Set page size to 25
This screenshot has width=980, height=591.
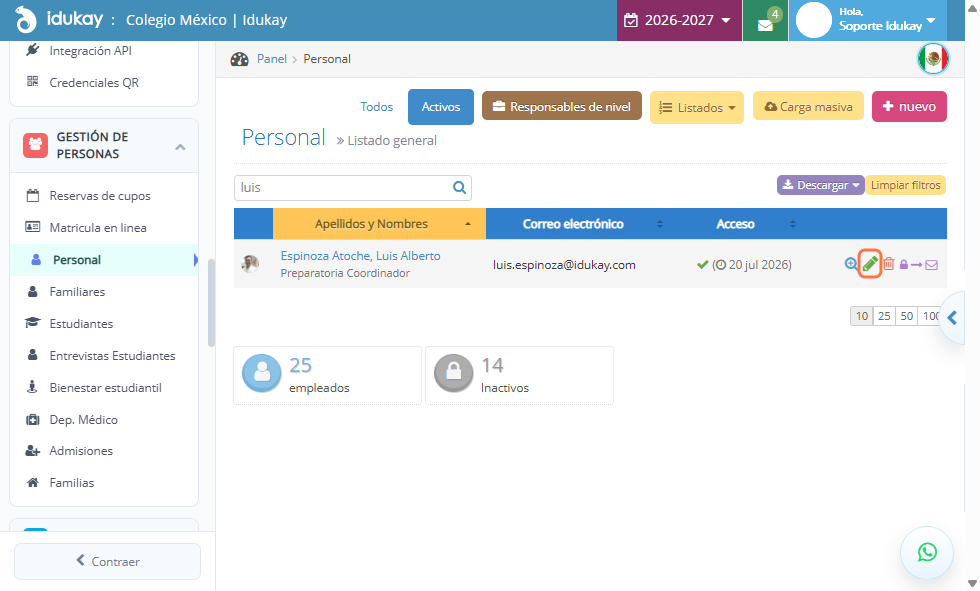(884, 316)
